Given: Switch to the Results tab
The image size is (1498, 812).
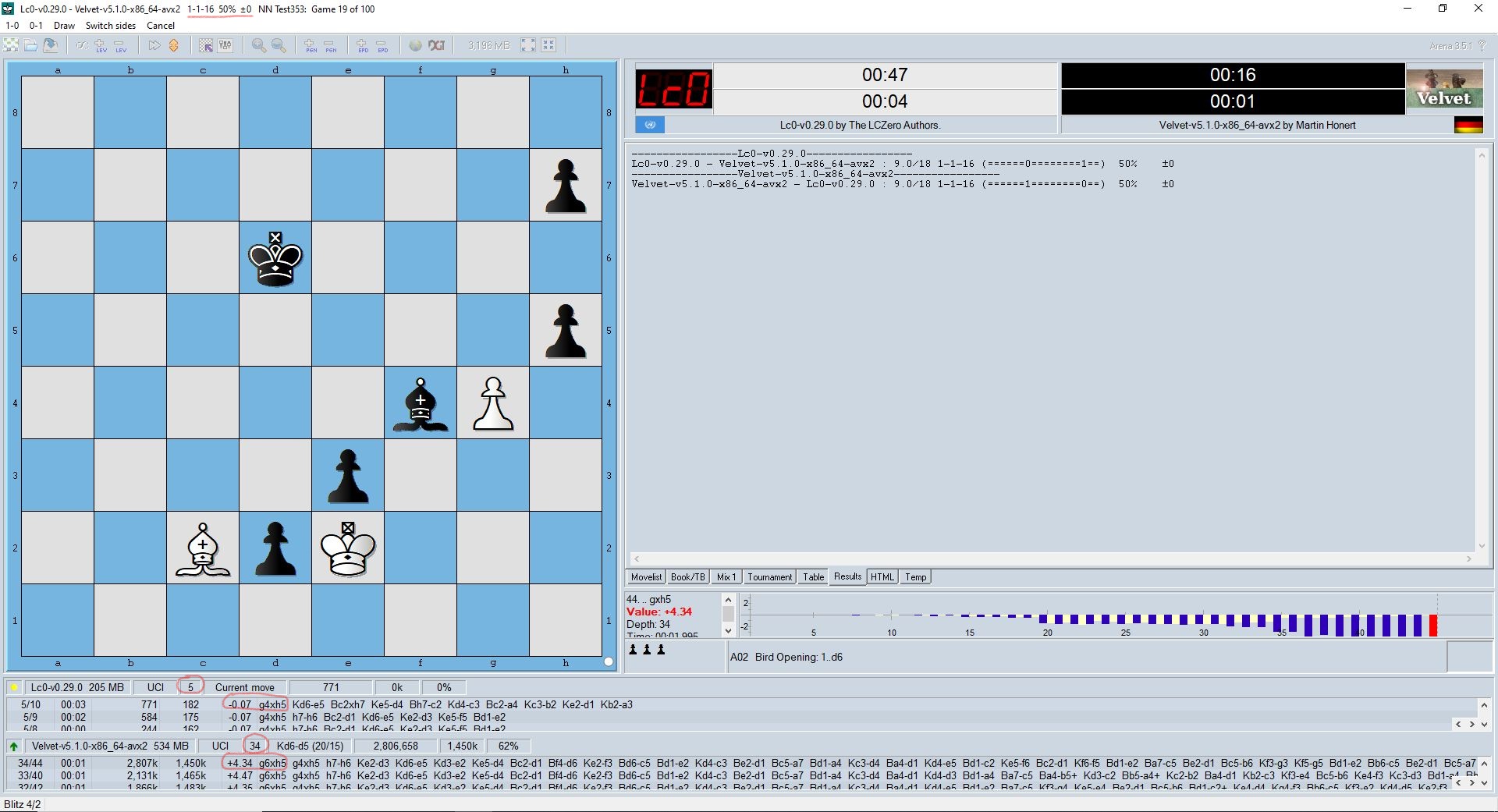Looking at the screenshot, I should (x=847, y=576).
